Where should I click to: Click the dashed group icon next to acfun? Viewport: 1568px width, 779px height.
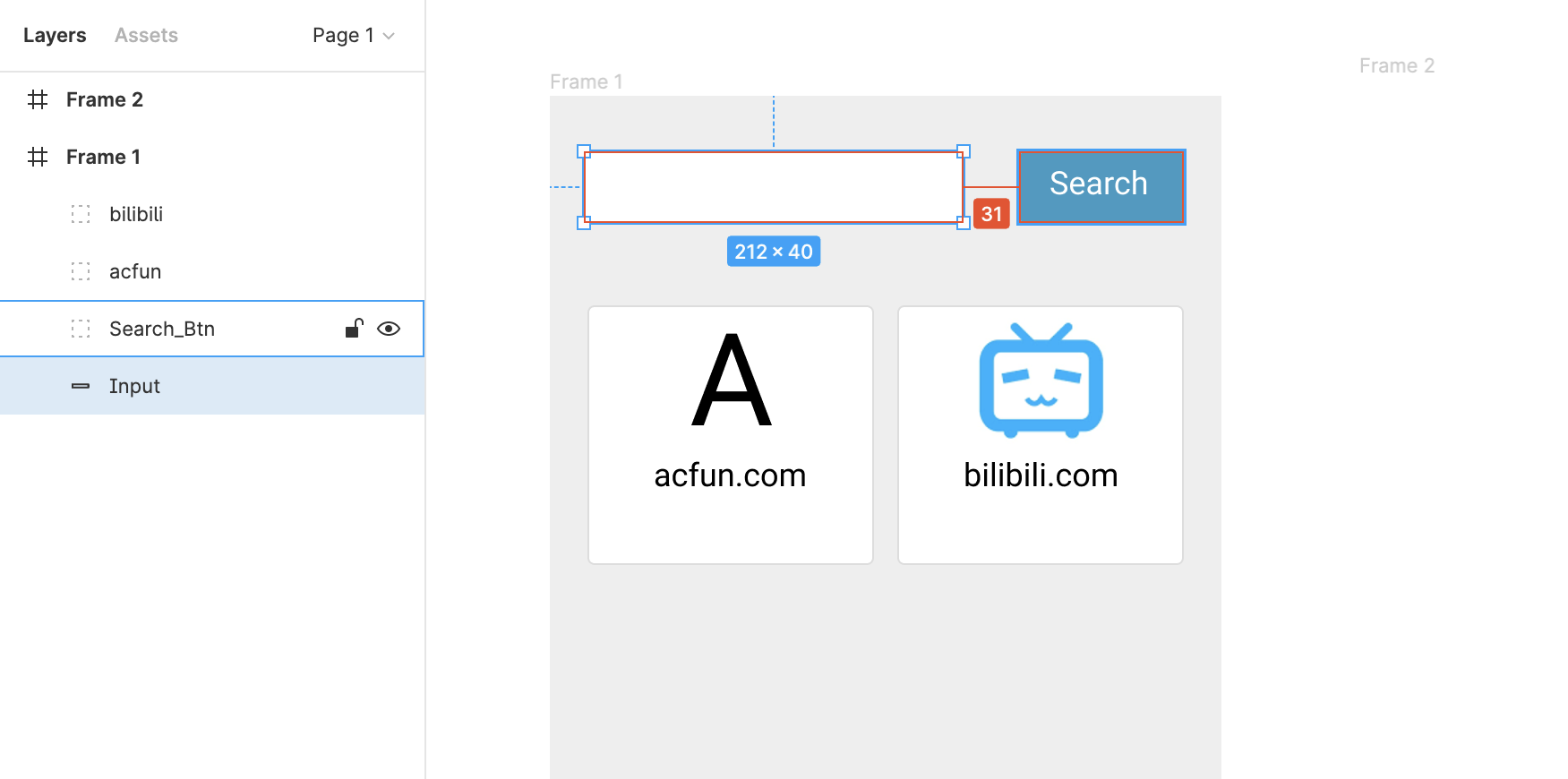click(81, 271)
